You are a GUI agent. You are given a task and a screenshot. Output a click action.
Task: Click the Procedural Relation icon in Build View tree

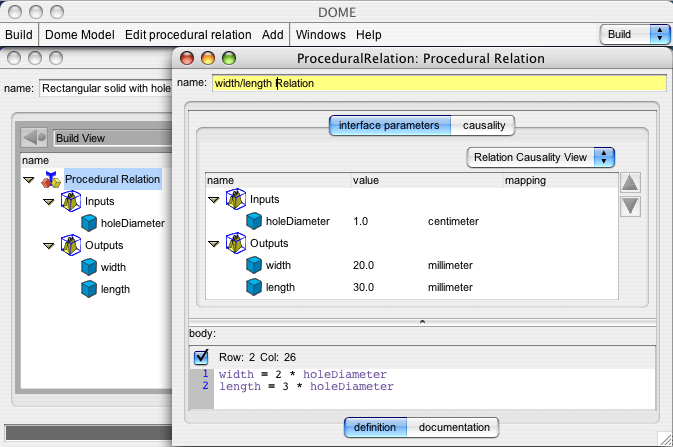[51, 179]
